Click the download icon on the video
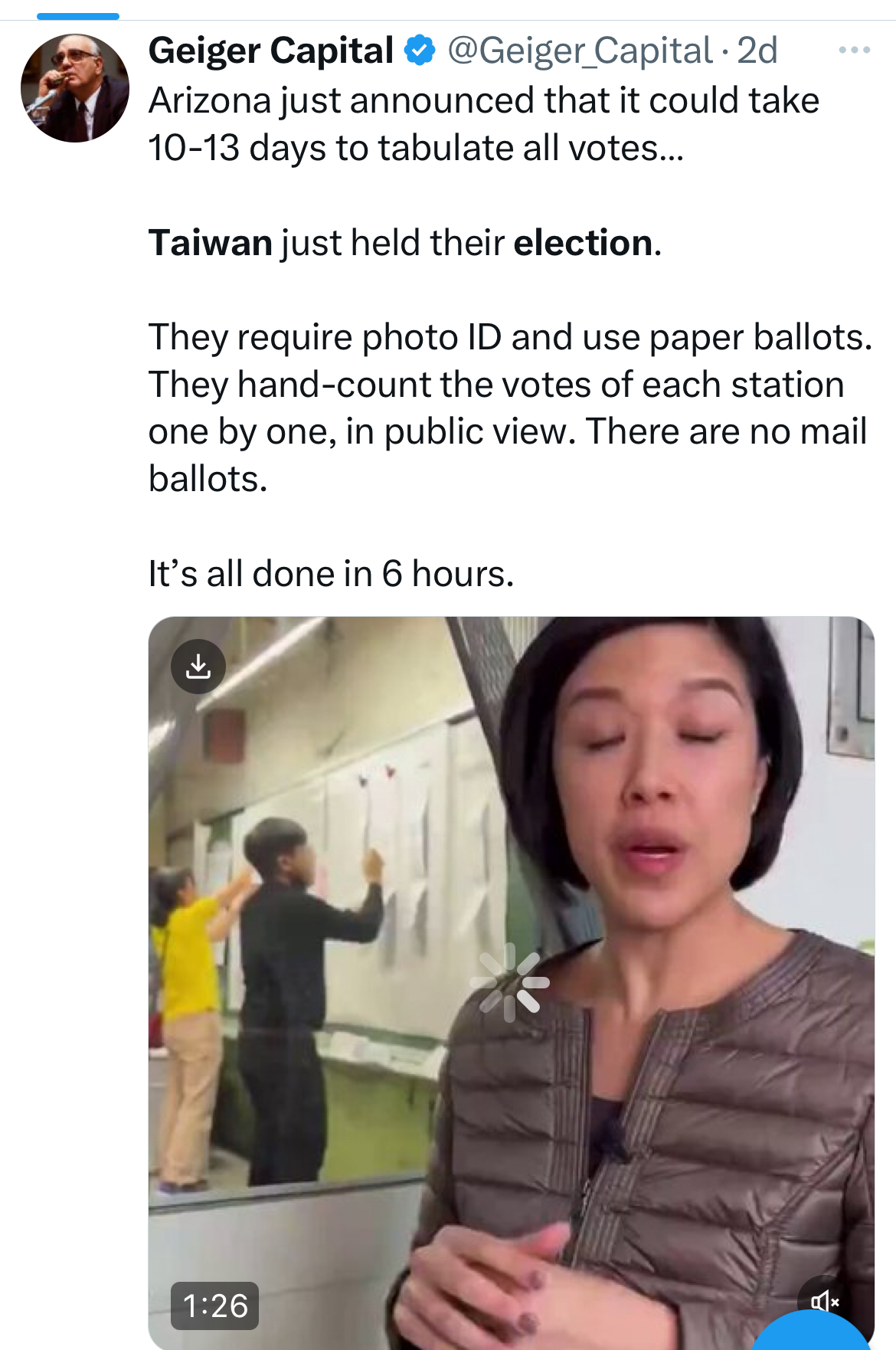This screenshot has width=896, height=1350. (x=198, y=667)
